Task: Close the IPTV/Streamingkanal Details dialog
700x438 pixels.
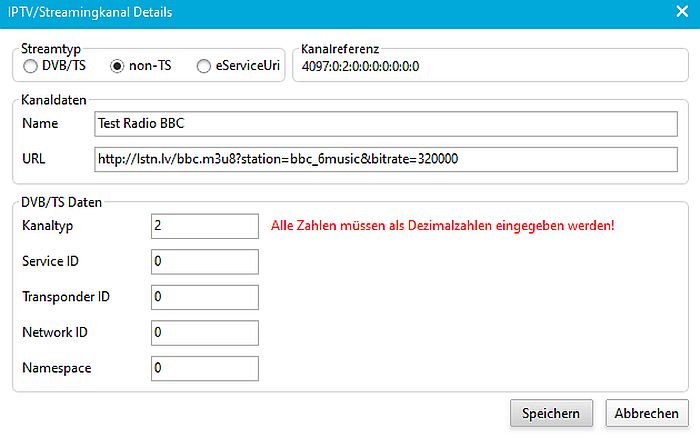Action: click(681, 13)
